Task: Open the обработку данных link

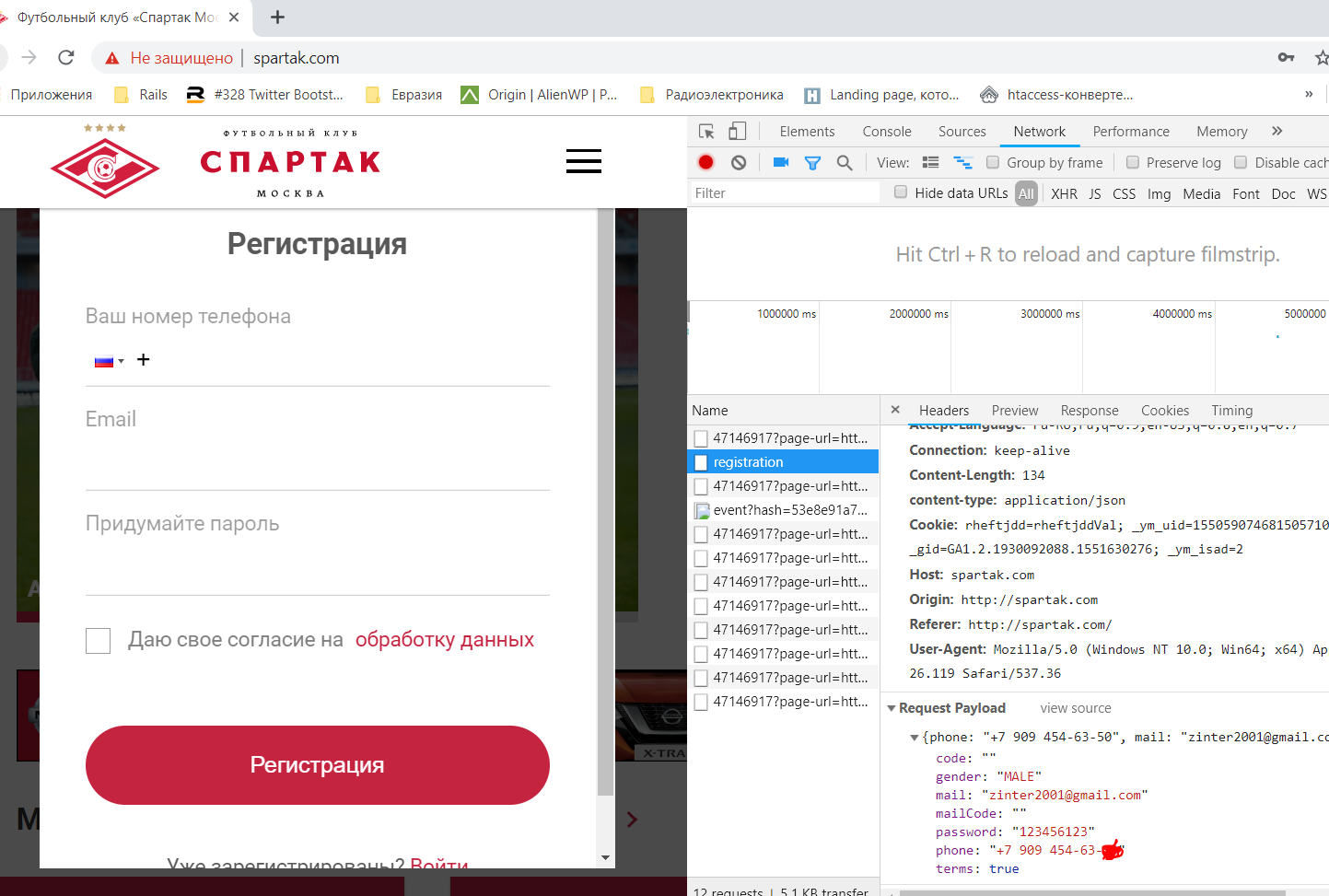Action: tap(444, 640)
